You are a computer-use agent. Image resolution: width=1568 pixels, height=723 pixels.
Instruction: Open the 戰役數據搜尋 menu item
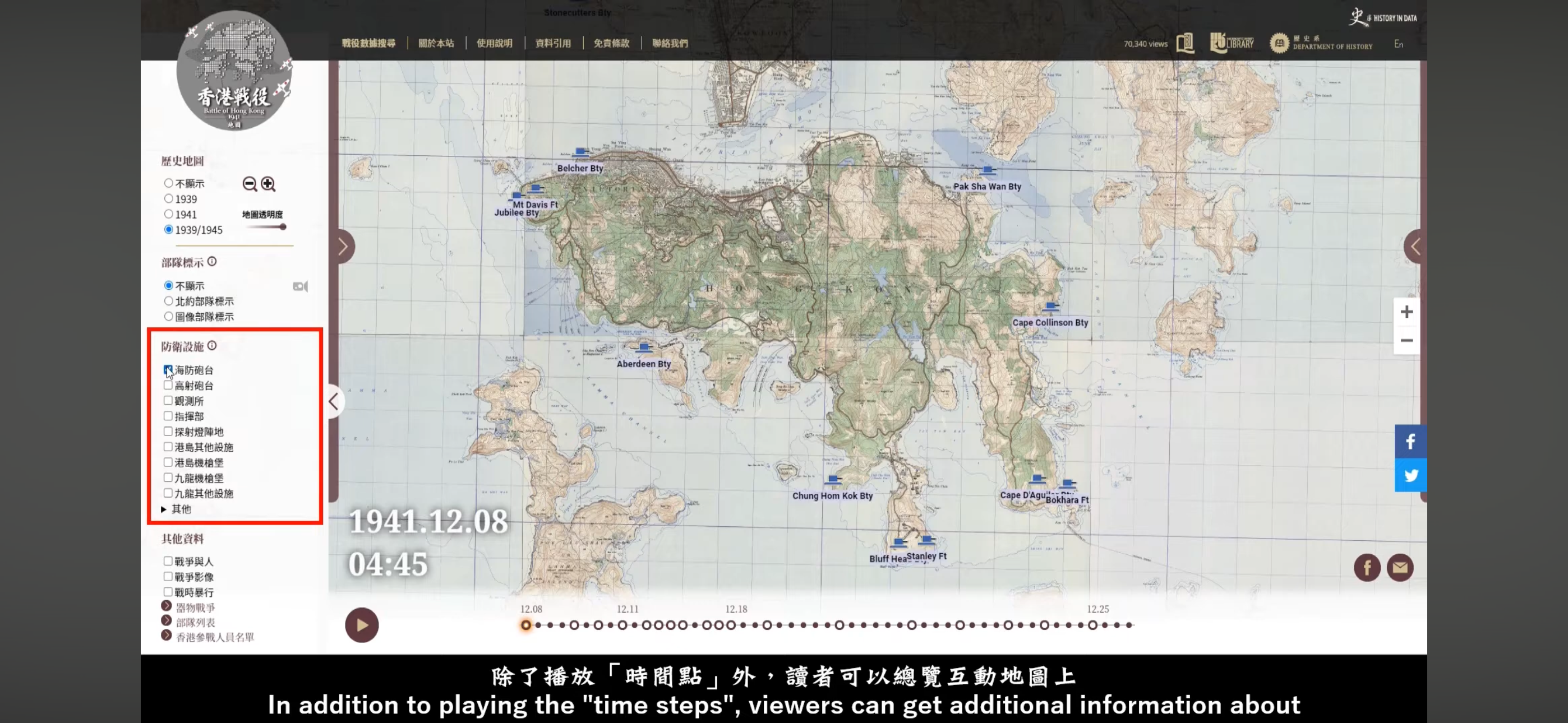pyautogui.click(x=368, y=43)
